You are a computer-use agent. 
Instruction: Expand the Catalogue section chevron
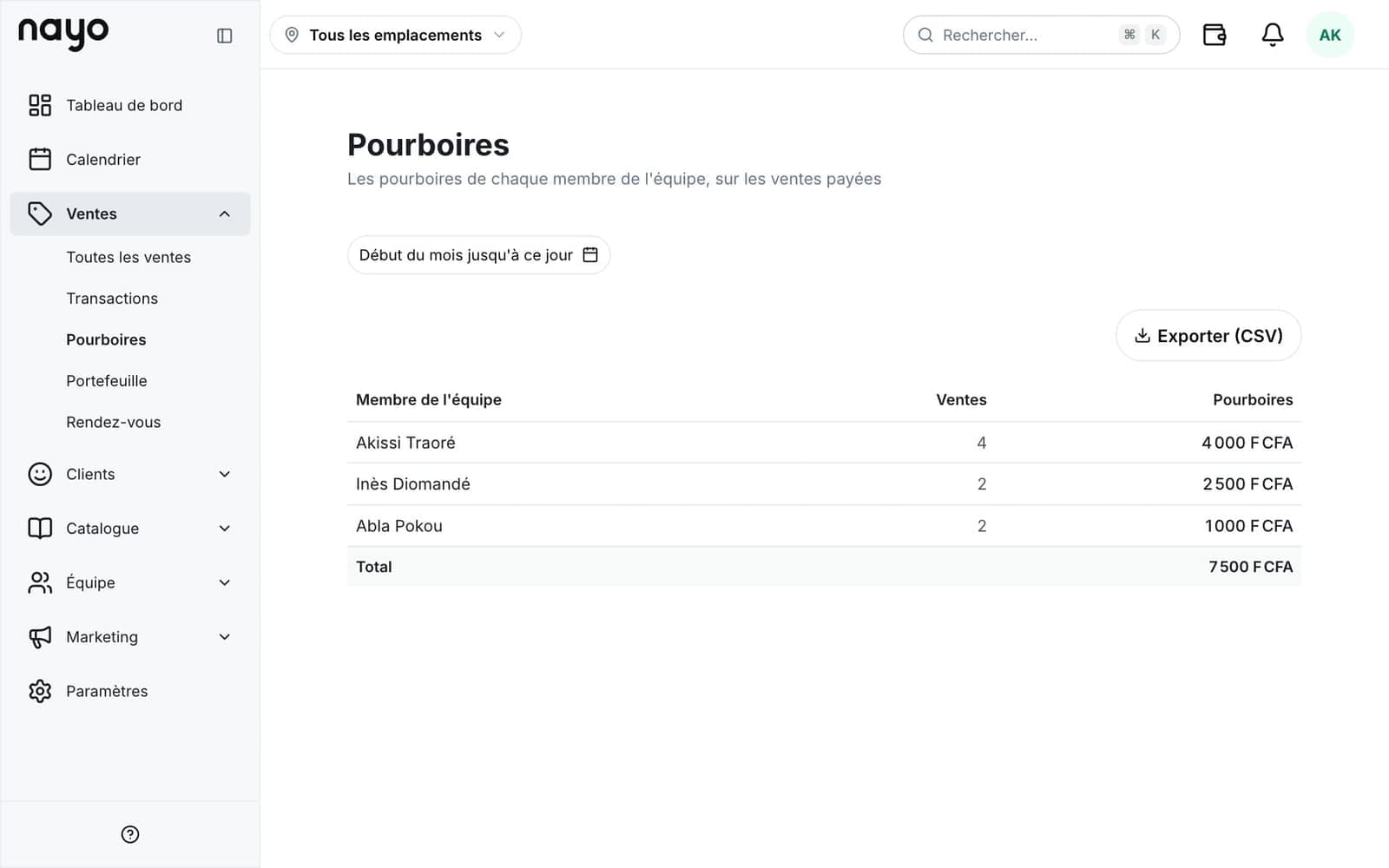click(x=225, y=528)
